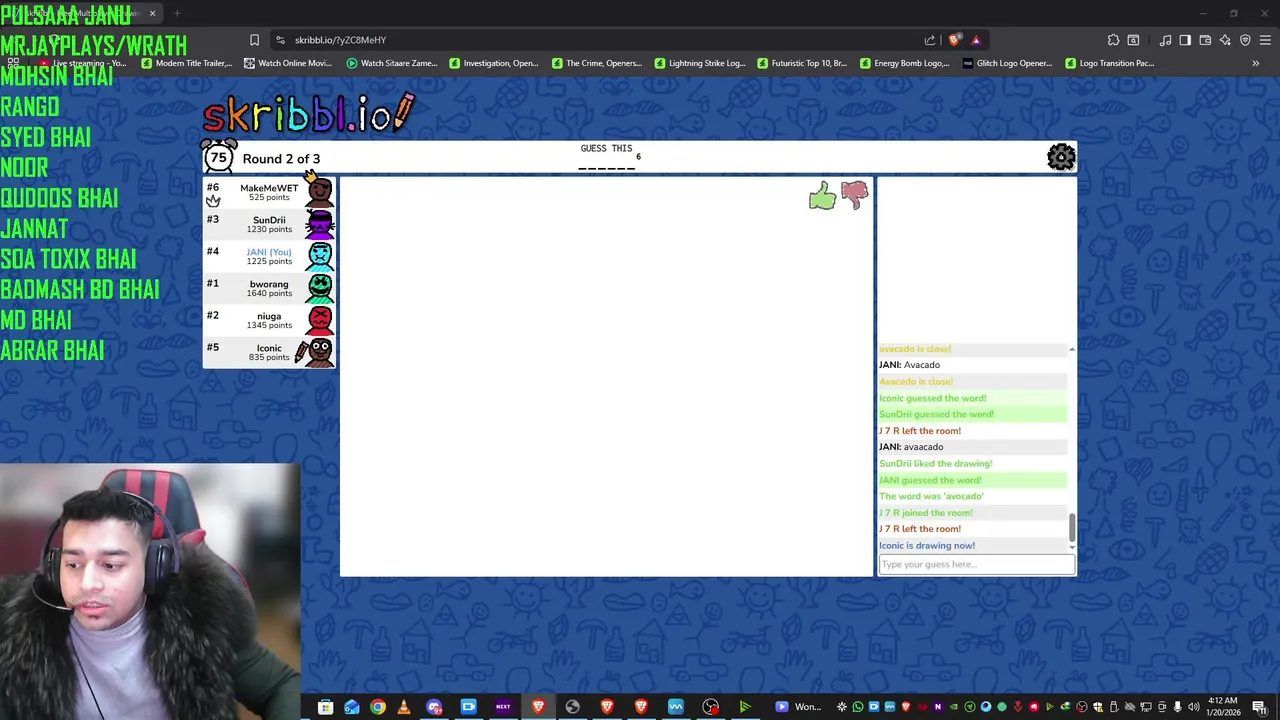Click the thumbs down dislike icon
The width and height of the screenshot is (1280, 720).
click(x=855, y=195)
